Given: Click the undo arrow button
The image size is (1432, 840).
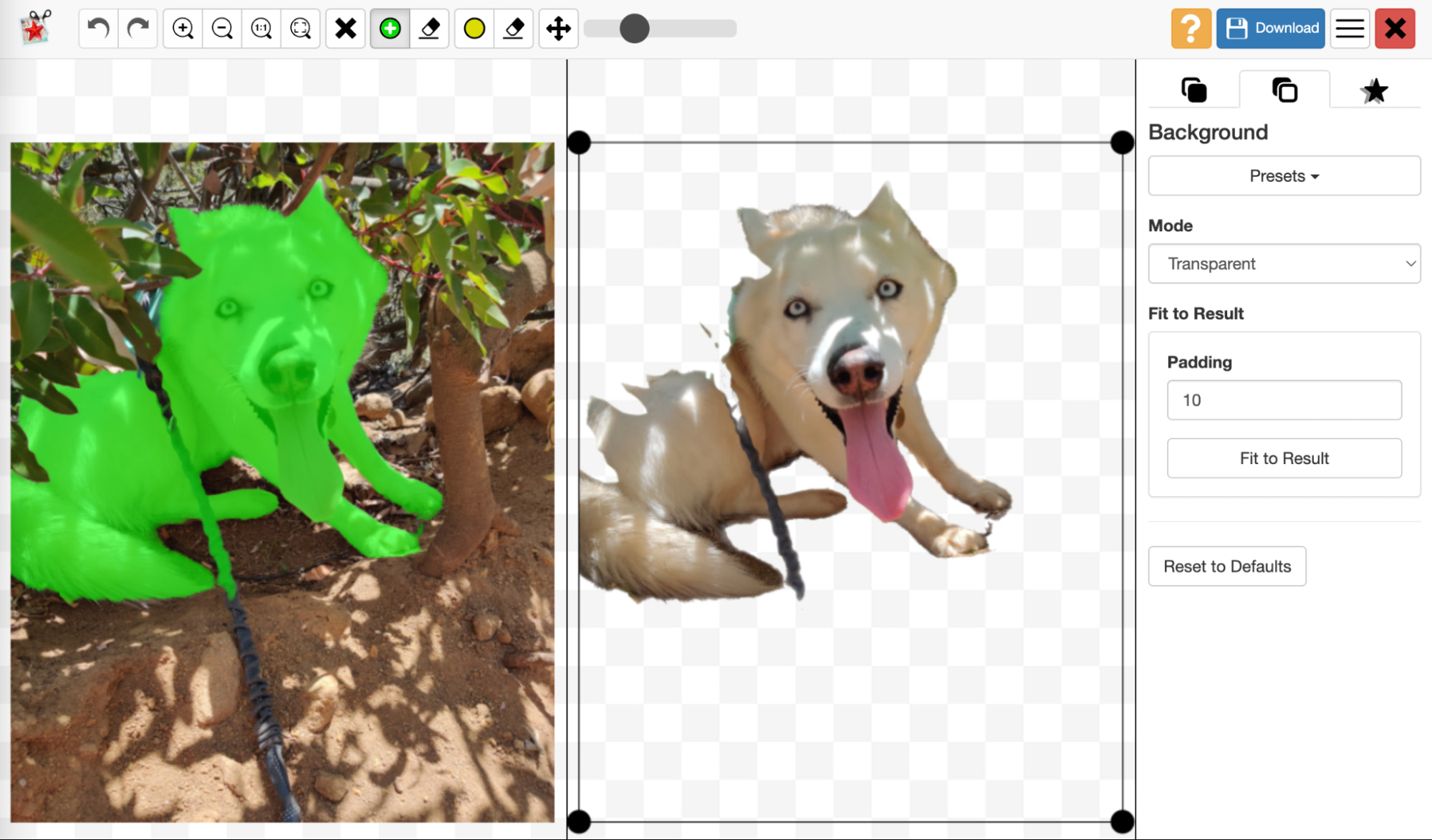Looking at the screenshot, I should click(98, 29).
